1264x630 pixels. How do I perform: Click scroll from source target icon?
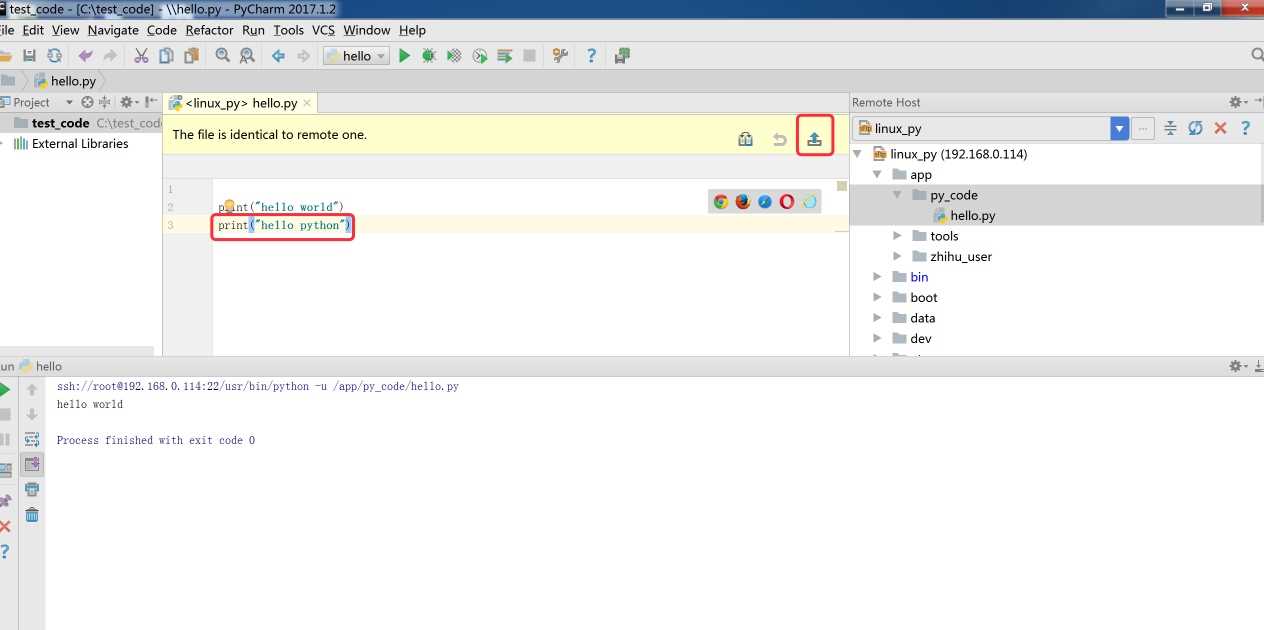click(87, 102)
